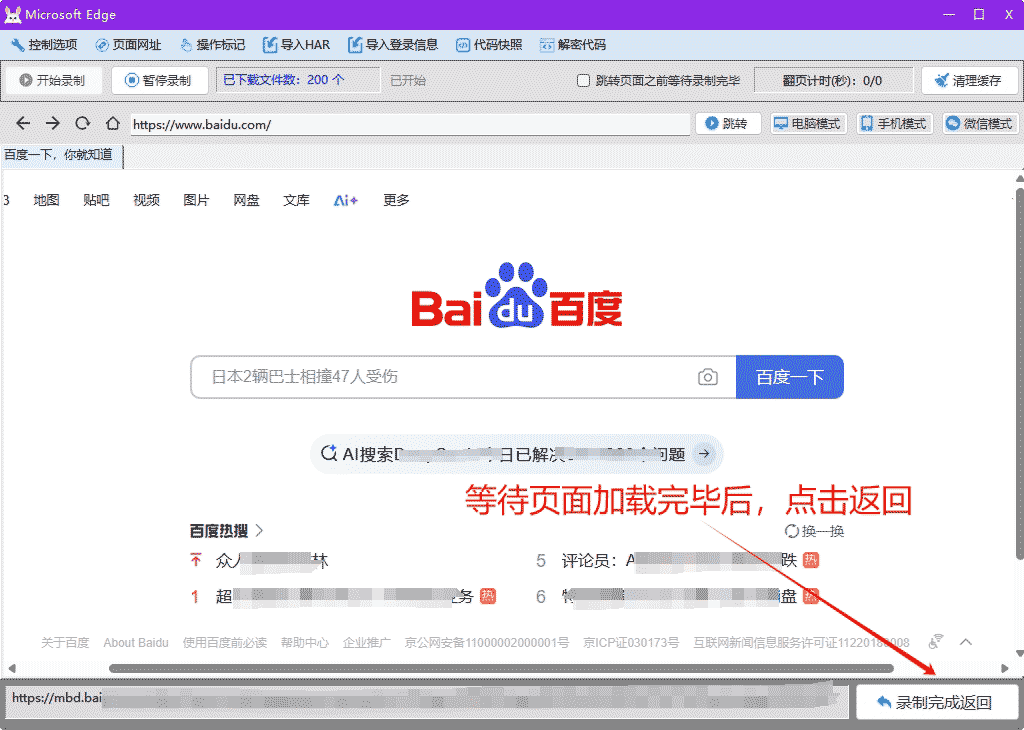The height and width of the screenshot is (730, 1024).
Task: Click the camera image-search icon
Action: point(708,377)
